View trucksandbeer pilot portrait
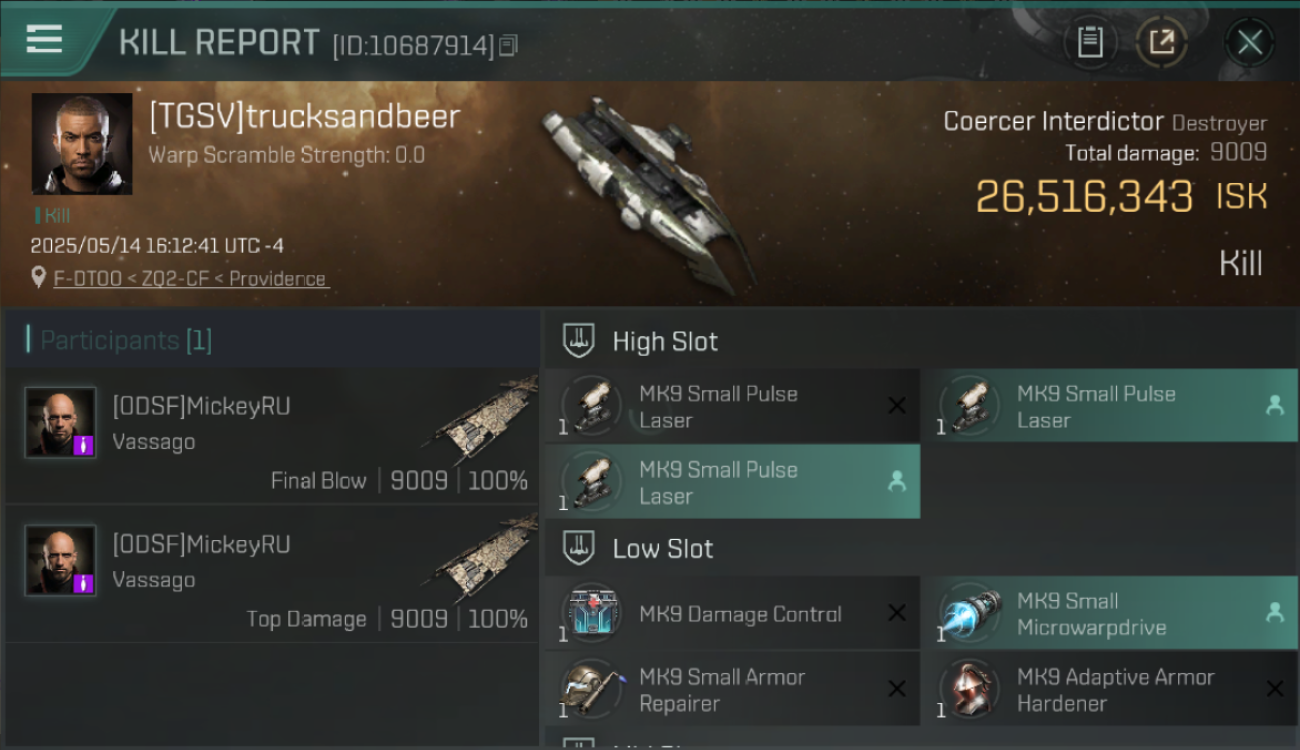Image resolution: width=1300 pixels, height=750 pixels. pos(82,144)
